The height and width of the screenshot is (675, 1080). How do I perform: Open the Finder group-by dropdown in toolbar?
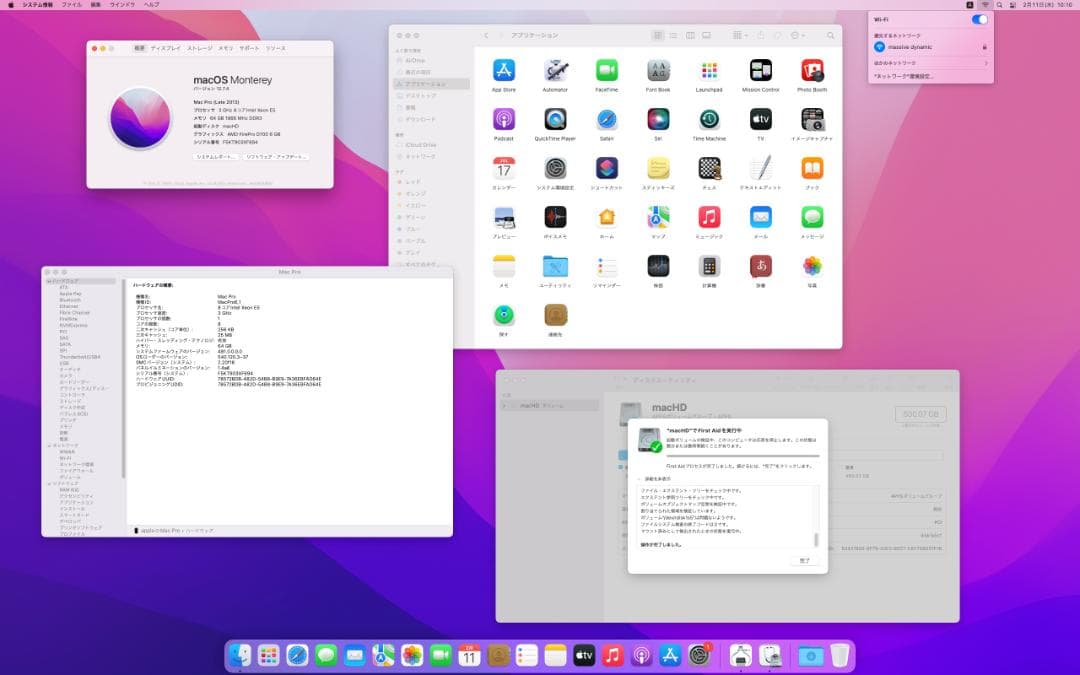click(740, 35)
